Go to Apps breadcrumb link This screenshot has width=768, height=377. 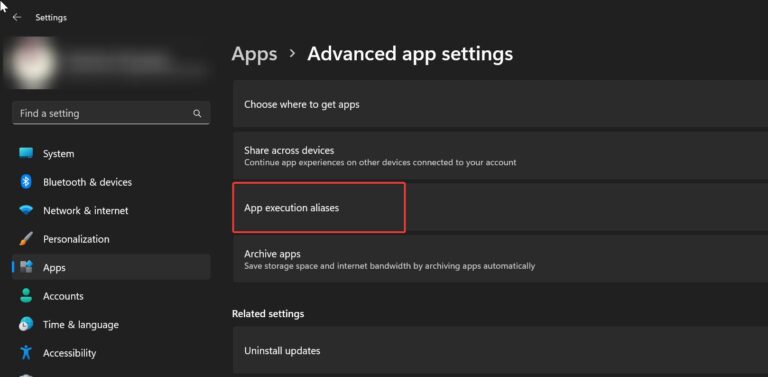254,54
